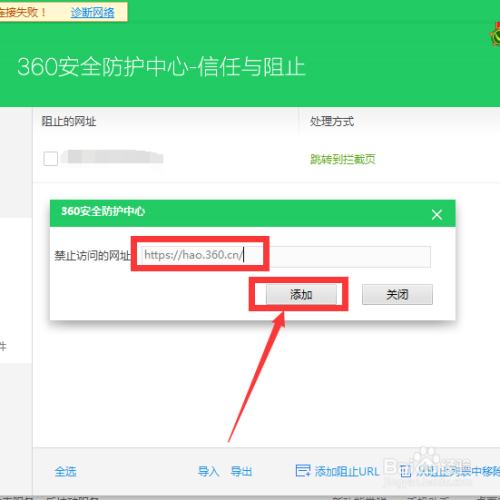Click the 导出 link
This screenshot has width=500, height=500.
(241, 471)
